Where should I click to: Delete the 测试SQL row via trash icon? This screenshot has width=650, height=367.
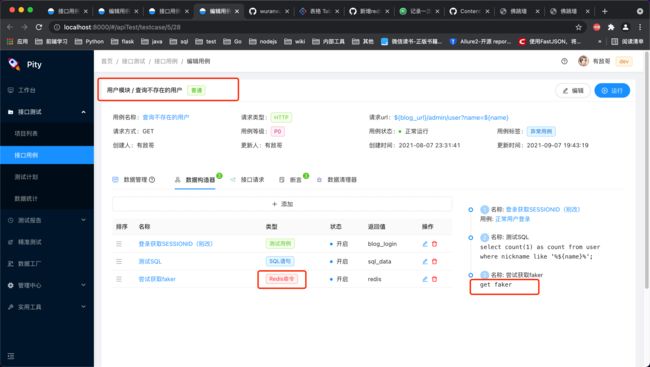pyautogui.click(x=434, y=261)
